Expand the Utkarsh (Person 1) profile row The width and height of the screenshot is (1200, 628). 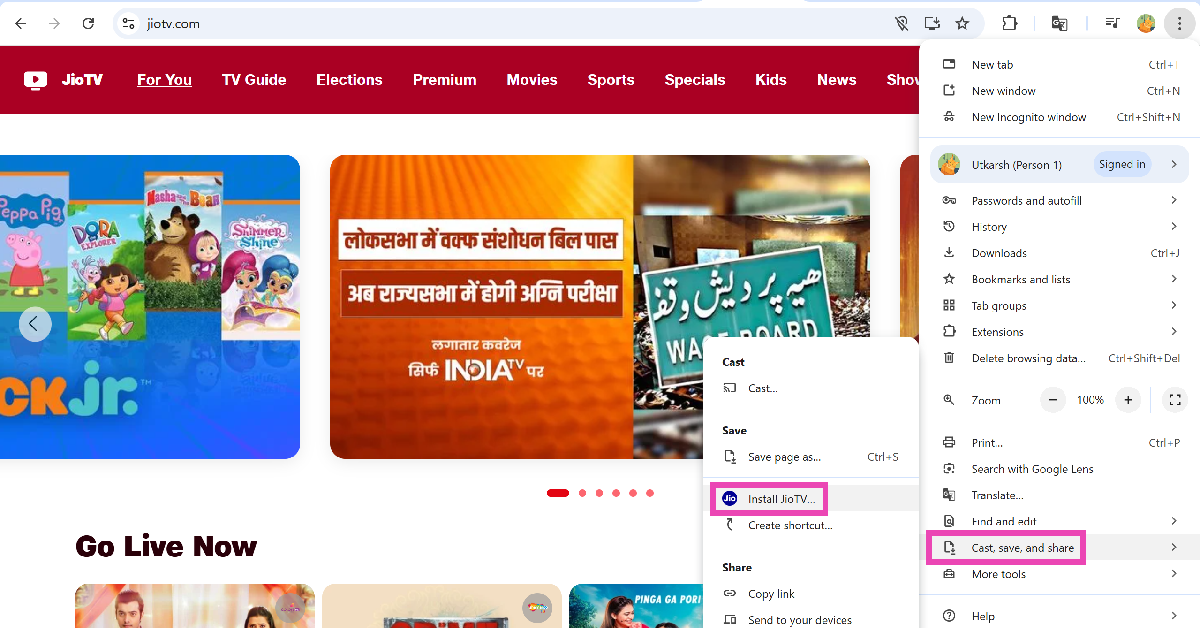(x=1059, y=164)
